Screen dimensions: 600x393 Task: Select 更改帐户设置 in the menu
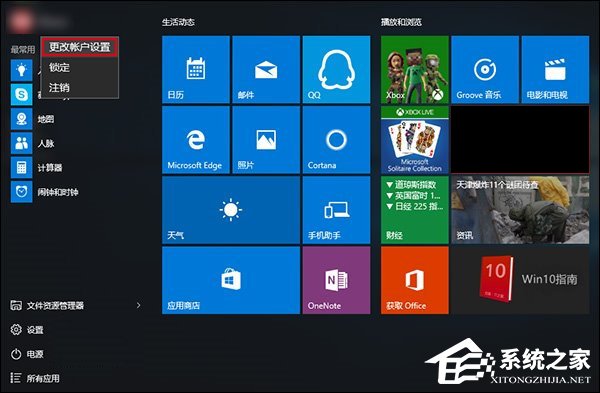point(80,47)
